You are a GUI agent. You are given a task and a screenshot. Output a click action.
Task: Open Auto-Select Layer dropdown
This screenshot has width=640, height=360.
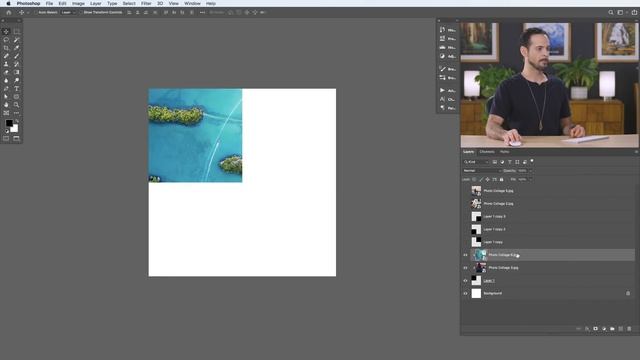point(68,12)
